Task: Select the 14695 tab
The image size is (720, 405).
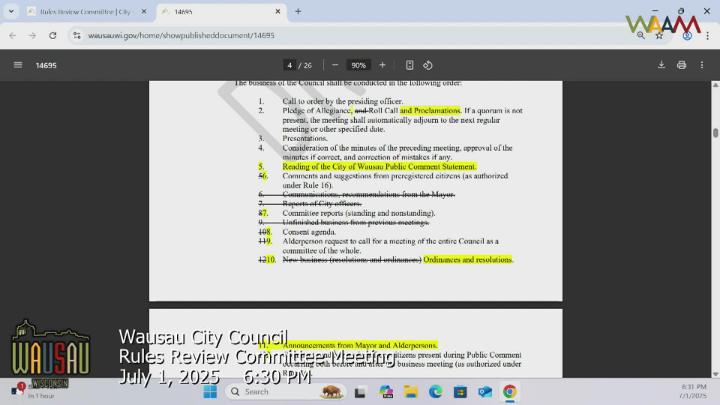Action: tap(221, 11)
